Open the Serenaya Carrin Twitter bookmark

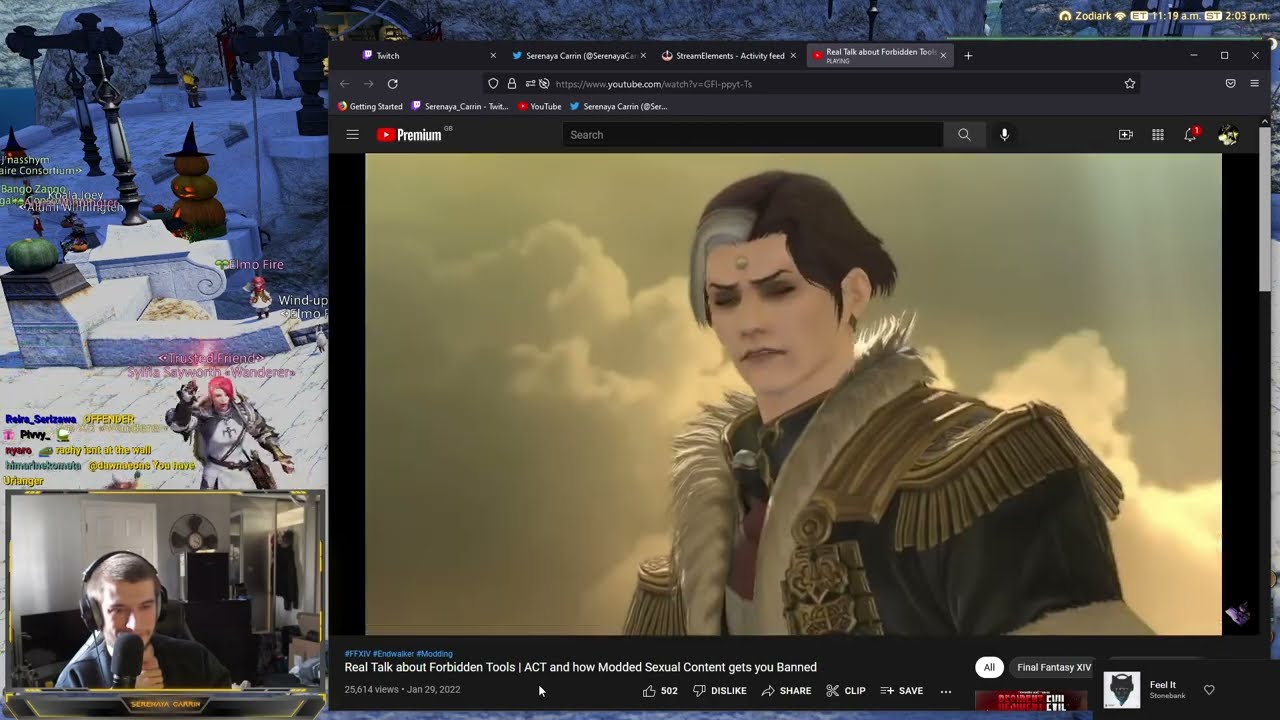(x=619, y=106)
